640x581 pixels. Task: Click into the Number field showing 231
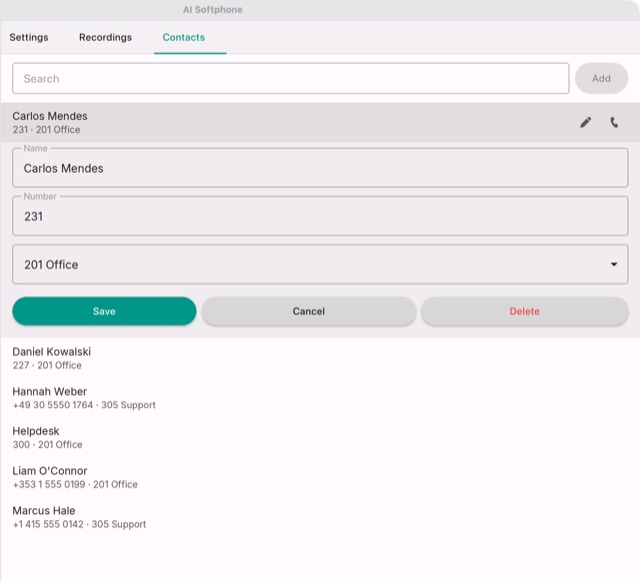click(x=320, y=216)
